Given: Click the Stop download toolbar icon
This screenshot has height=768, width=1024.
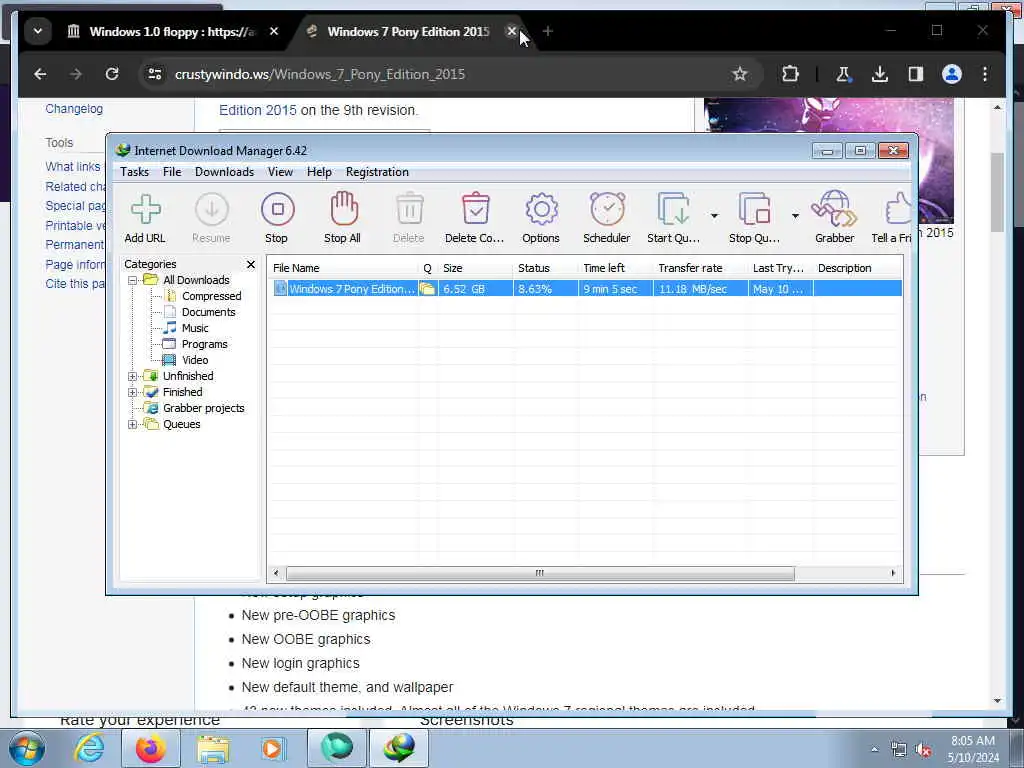Looking at the screenshot, I should (277, 217).
